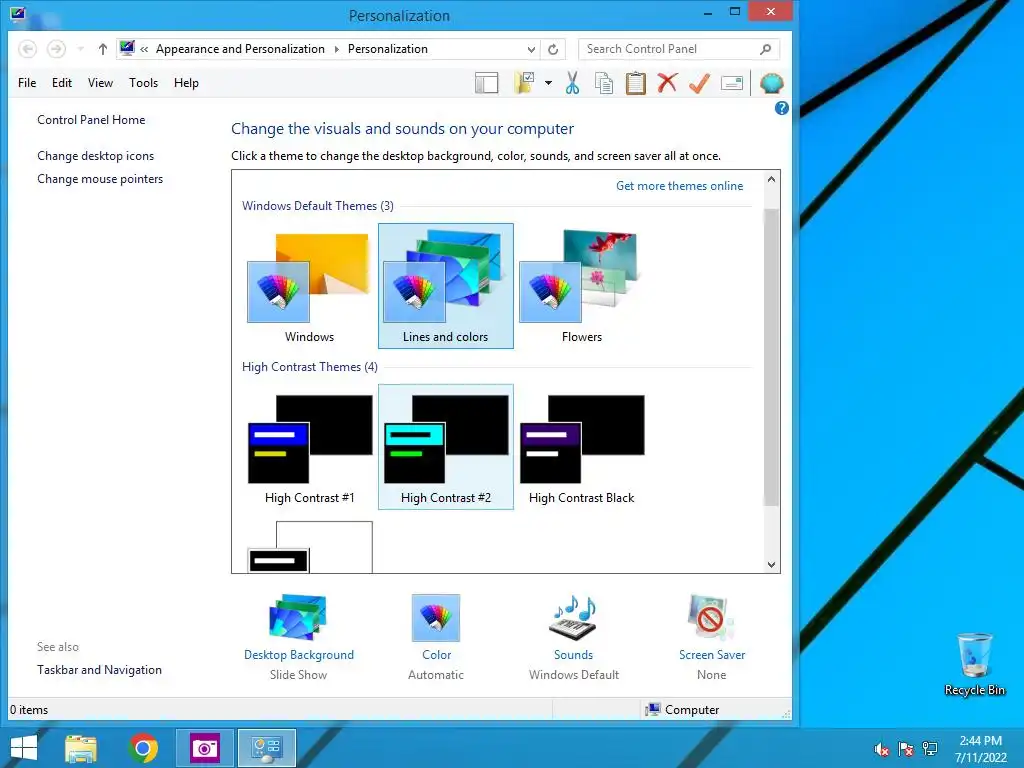Click the theme list vertical scrollbar thumb

pos(771,357)
